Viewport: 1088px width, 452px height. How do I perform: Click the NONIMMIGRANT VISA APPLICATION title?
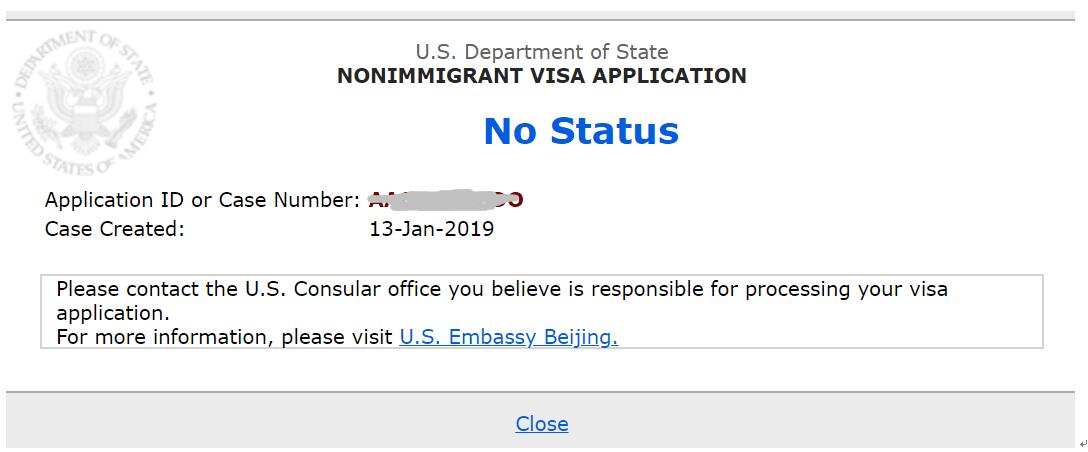tap(542, 76)
